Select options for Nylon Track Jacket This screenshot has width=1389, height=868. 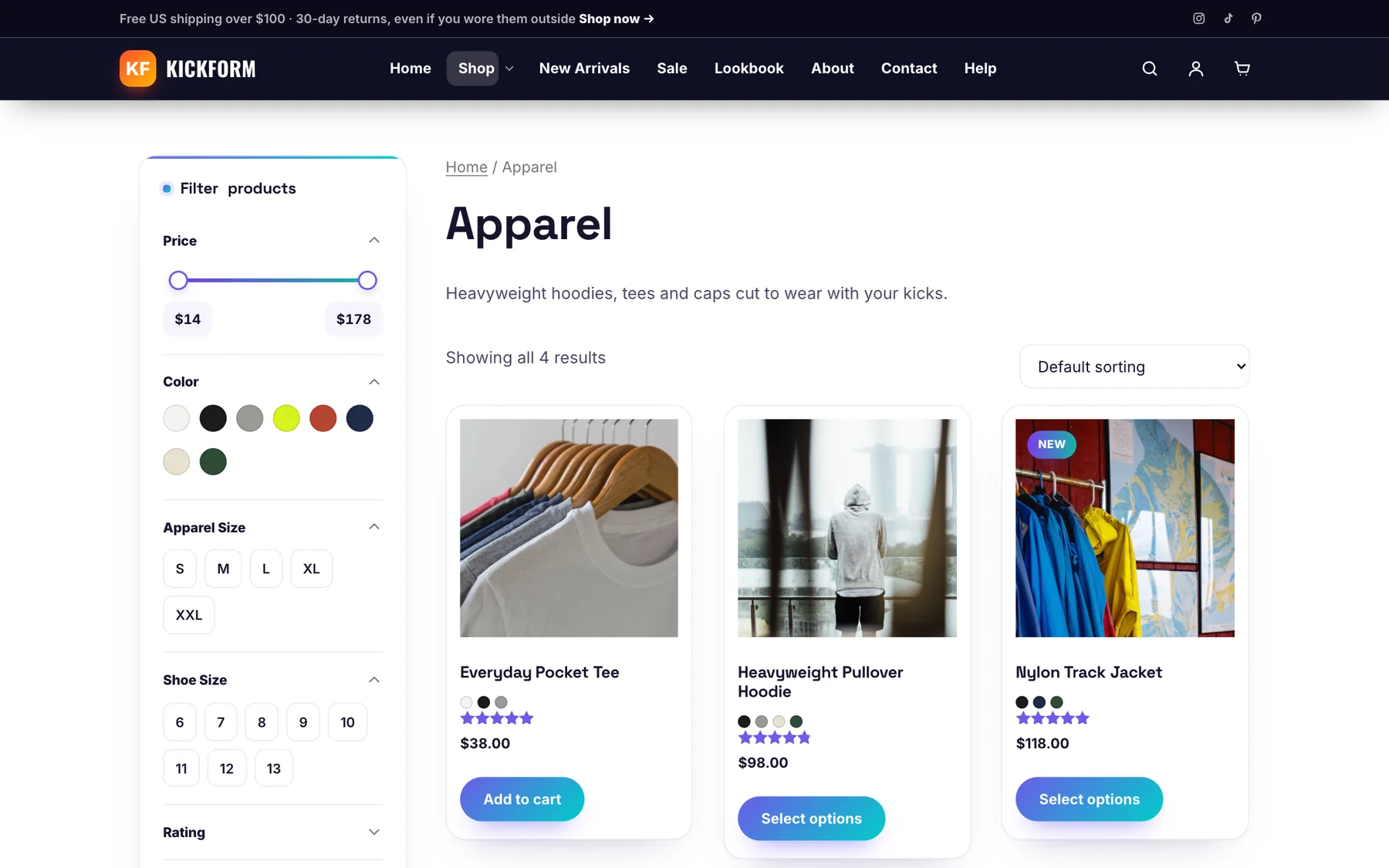point(1090,799)
